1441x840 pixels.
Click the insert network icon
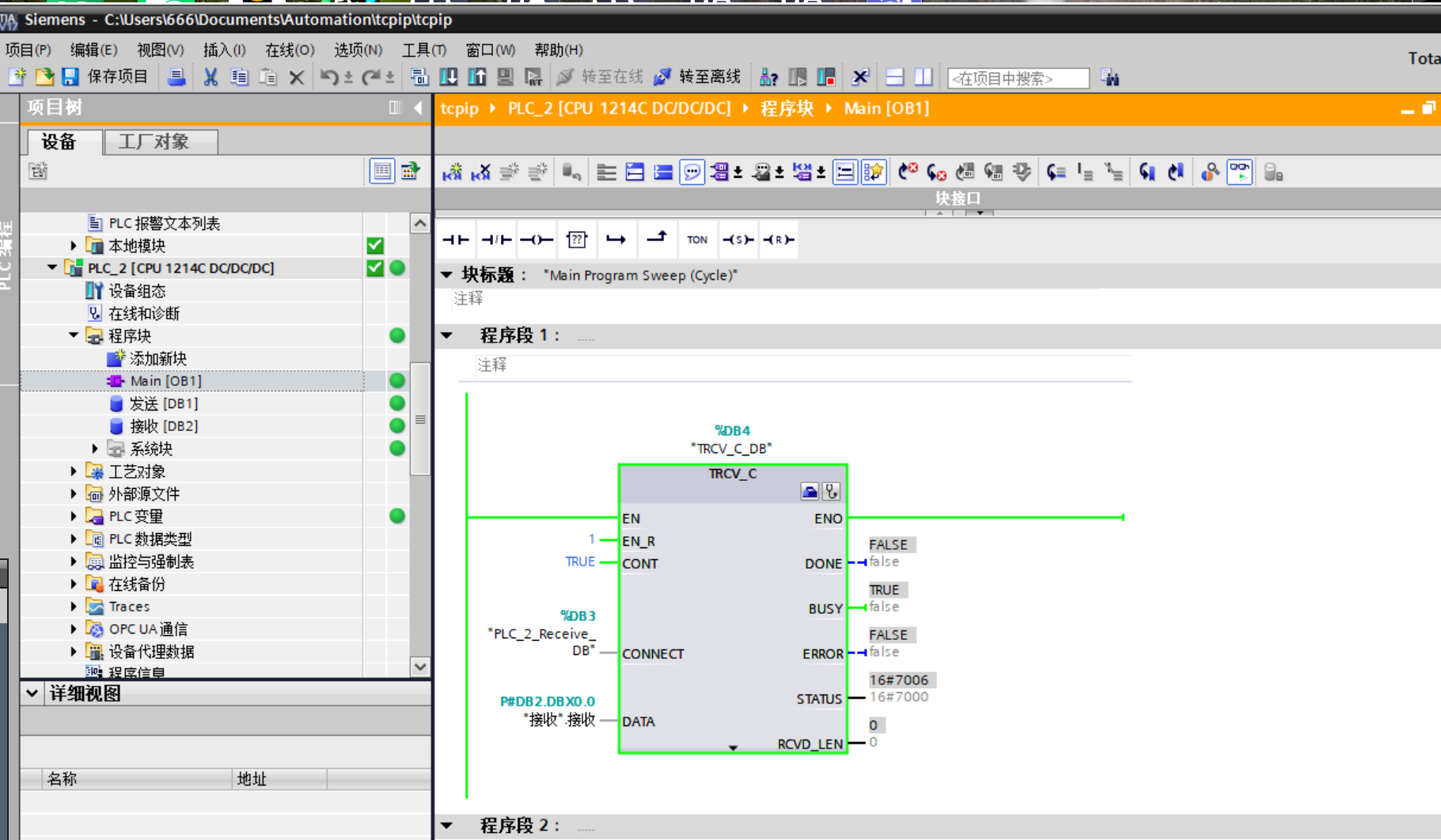(x=452, y=172)
